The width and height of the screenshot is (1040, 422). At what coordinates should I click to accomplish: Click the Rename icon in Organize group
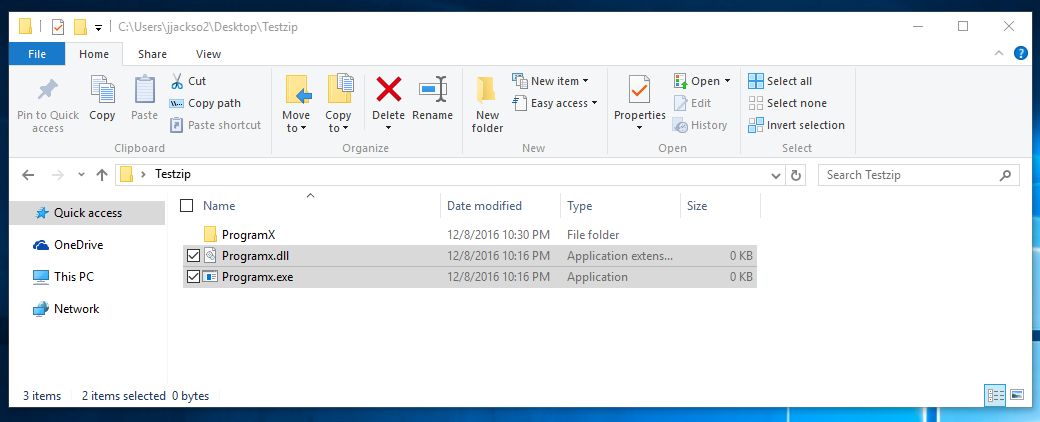tap(432, 89)
